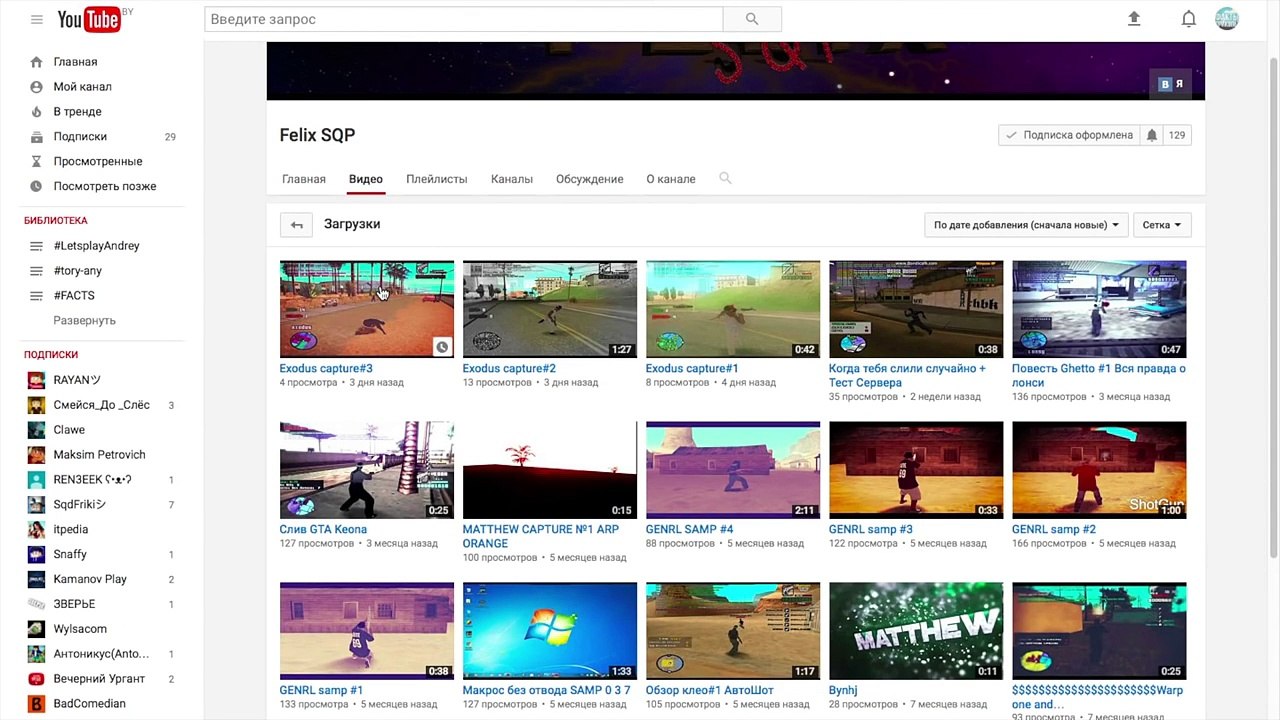This screenshot has height=720, width=1280.
Task: Select the Видео channel tab
Action: point(366,179)
